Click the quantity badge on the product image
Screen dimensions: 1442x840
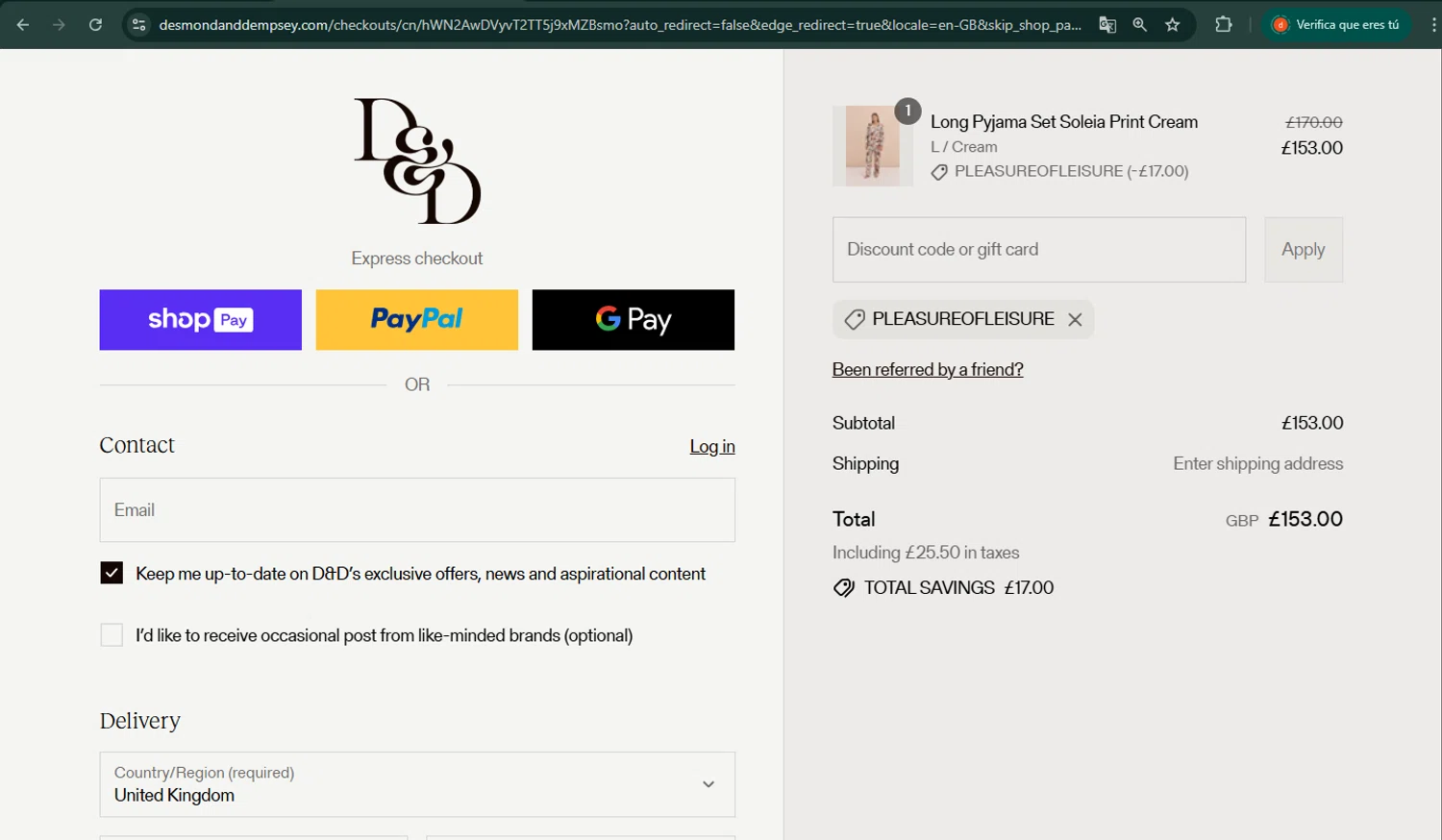[907, 111]
